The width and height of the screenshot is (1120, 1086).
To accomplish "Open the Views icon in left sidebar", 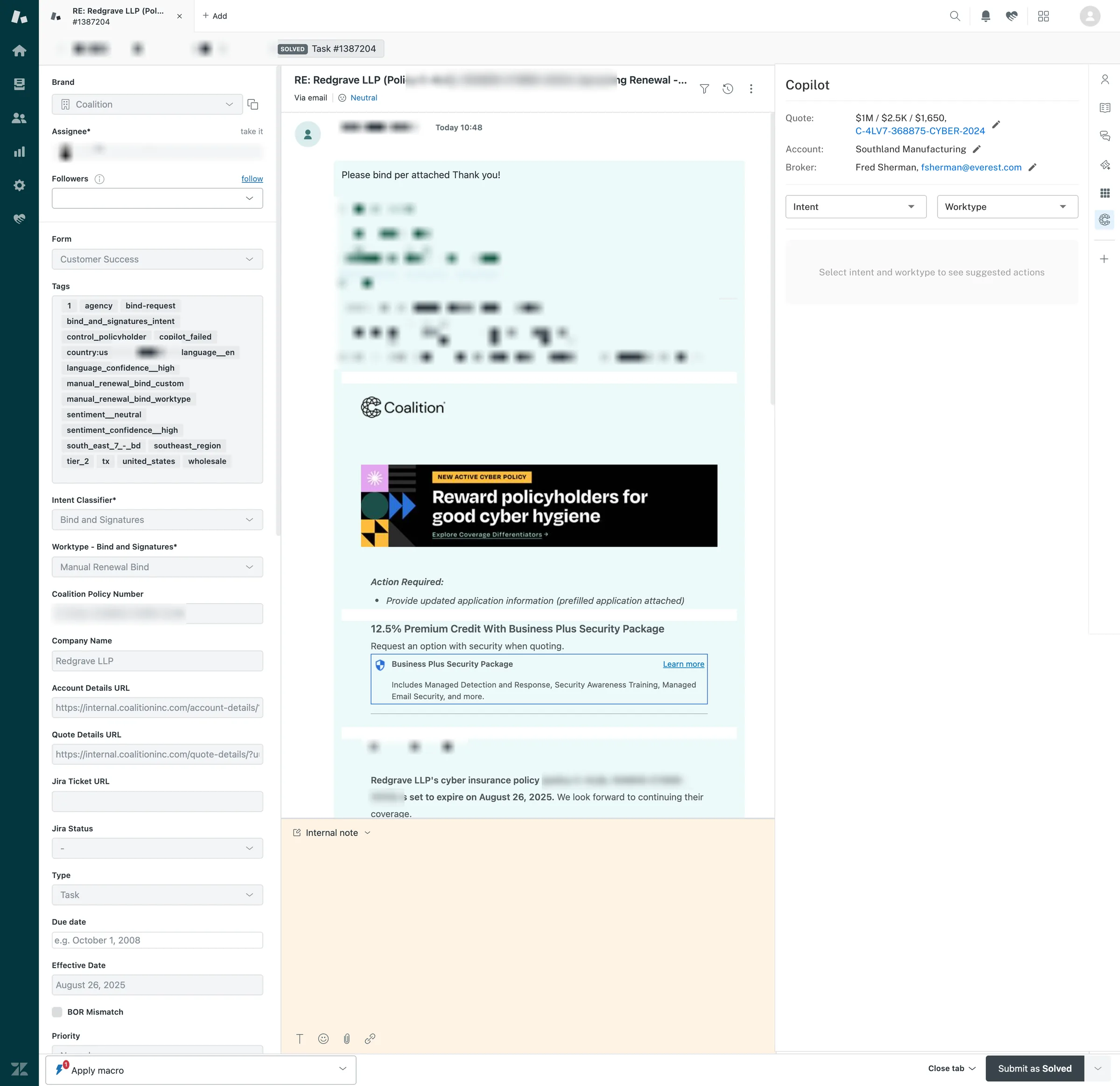I will pyautogui.click(x=20, y=84).
